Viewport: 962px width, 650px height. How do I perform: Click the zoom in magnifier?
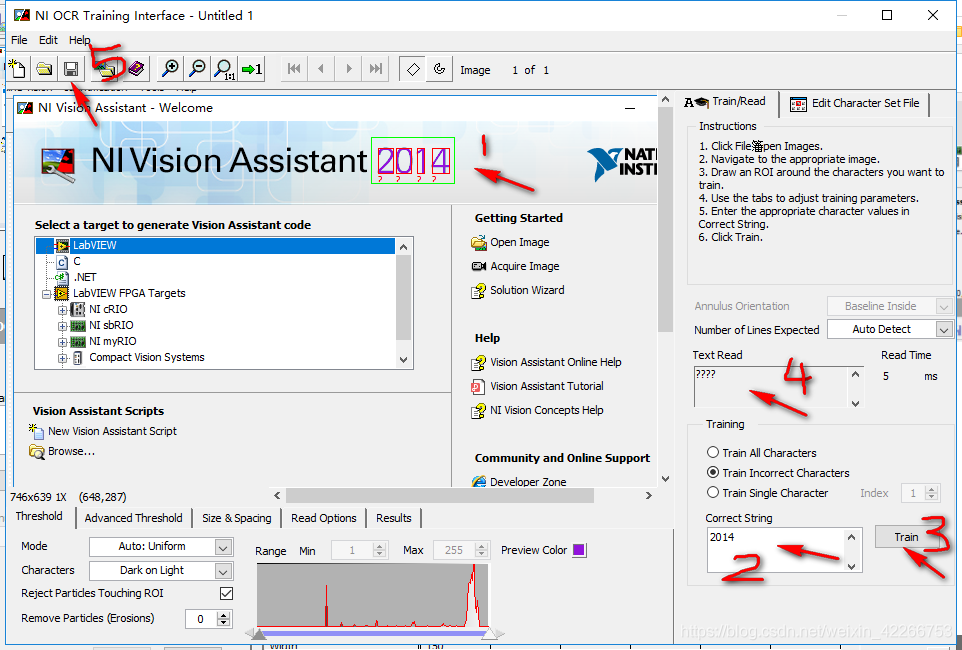(170, 69)
